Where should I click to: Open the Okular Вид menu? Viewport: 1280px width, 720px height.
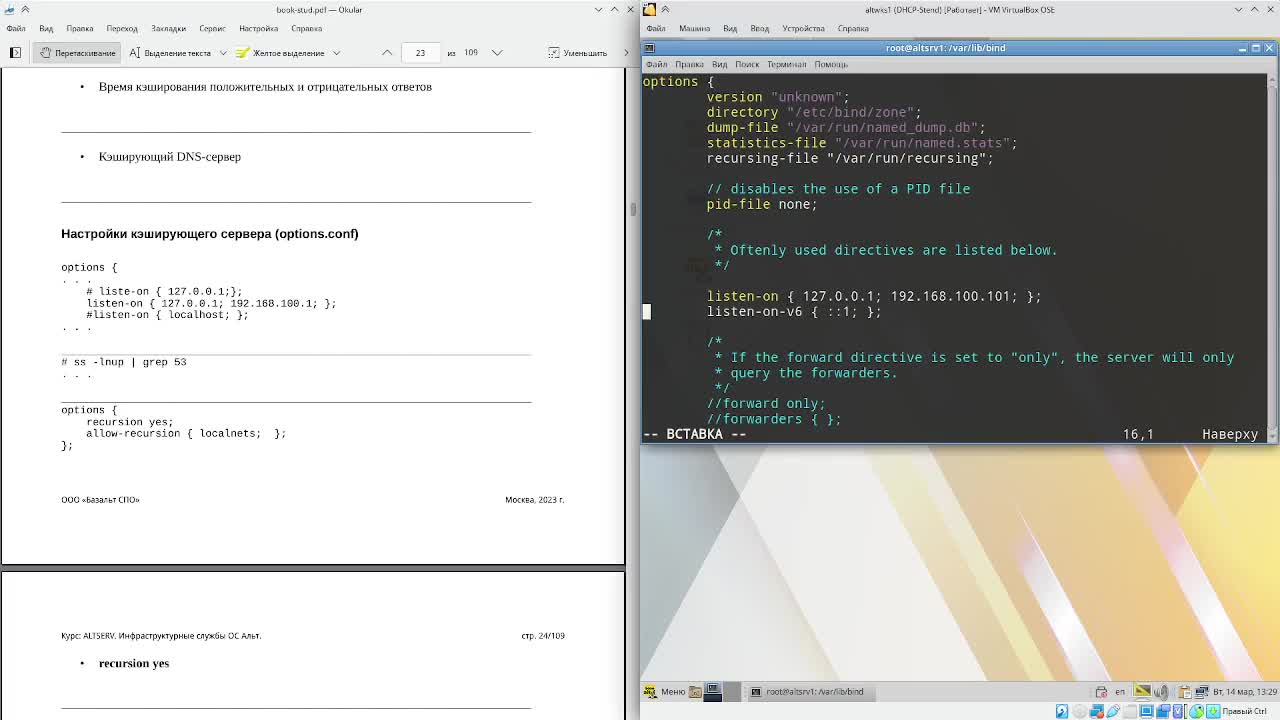click(46, 28)
